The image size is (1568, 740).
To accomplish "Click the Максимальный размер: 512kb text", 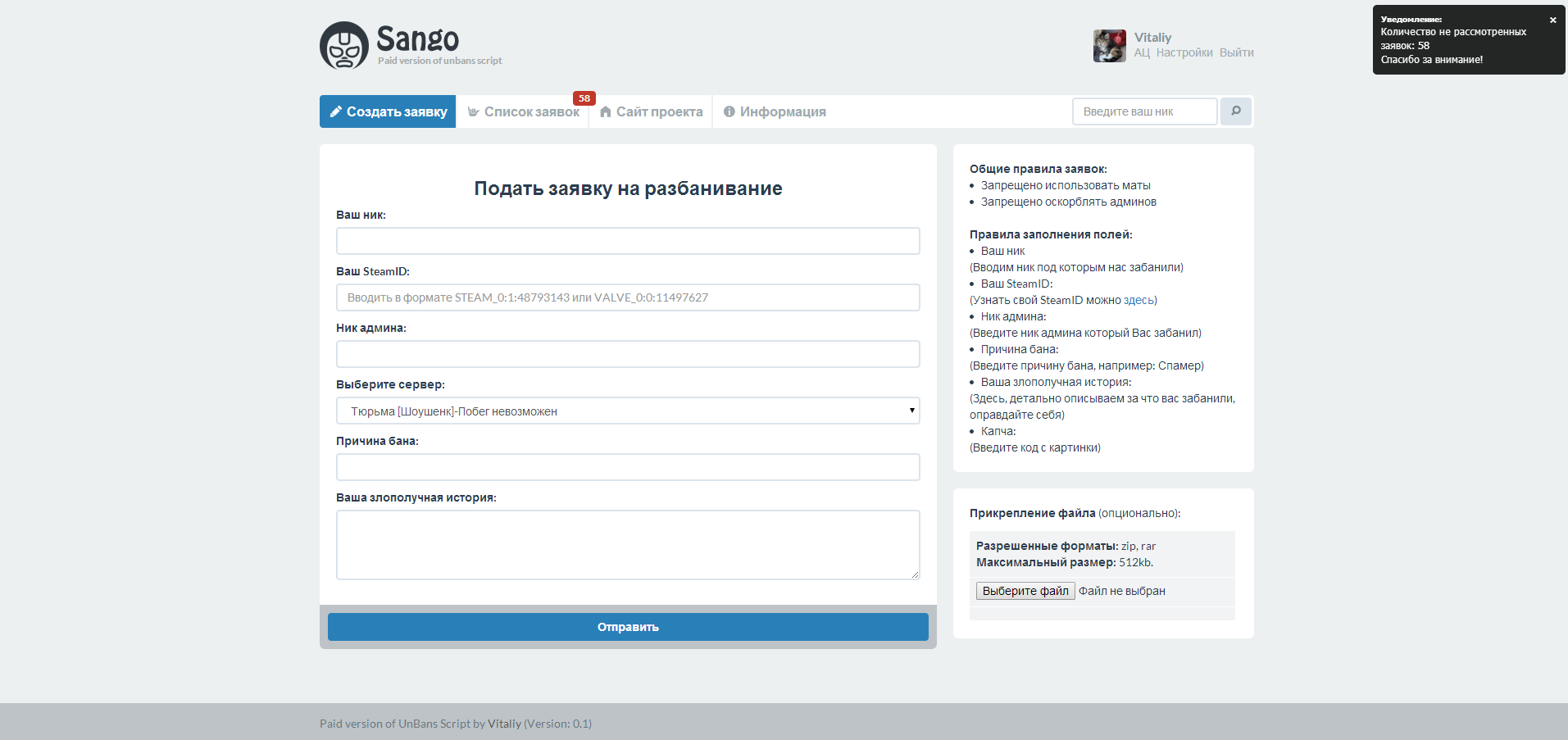I will (1065, 562).
